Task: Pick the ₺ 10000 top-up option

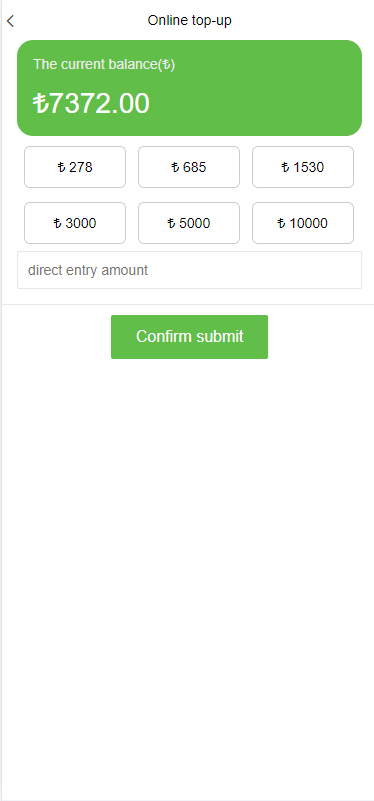Action: coord(302,223)
